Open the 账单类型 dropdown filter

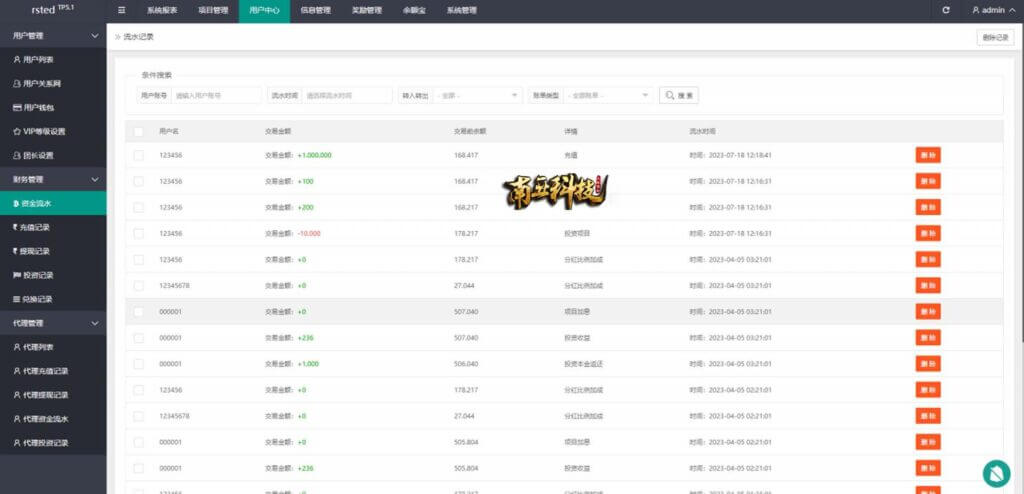click(x=609, y=95)
